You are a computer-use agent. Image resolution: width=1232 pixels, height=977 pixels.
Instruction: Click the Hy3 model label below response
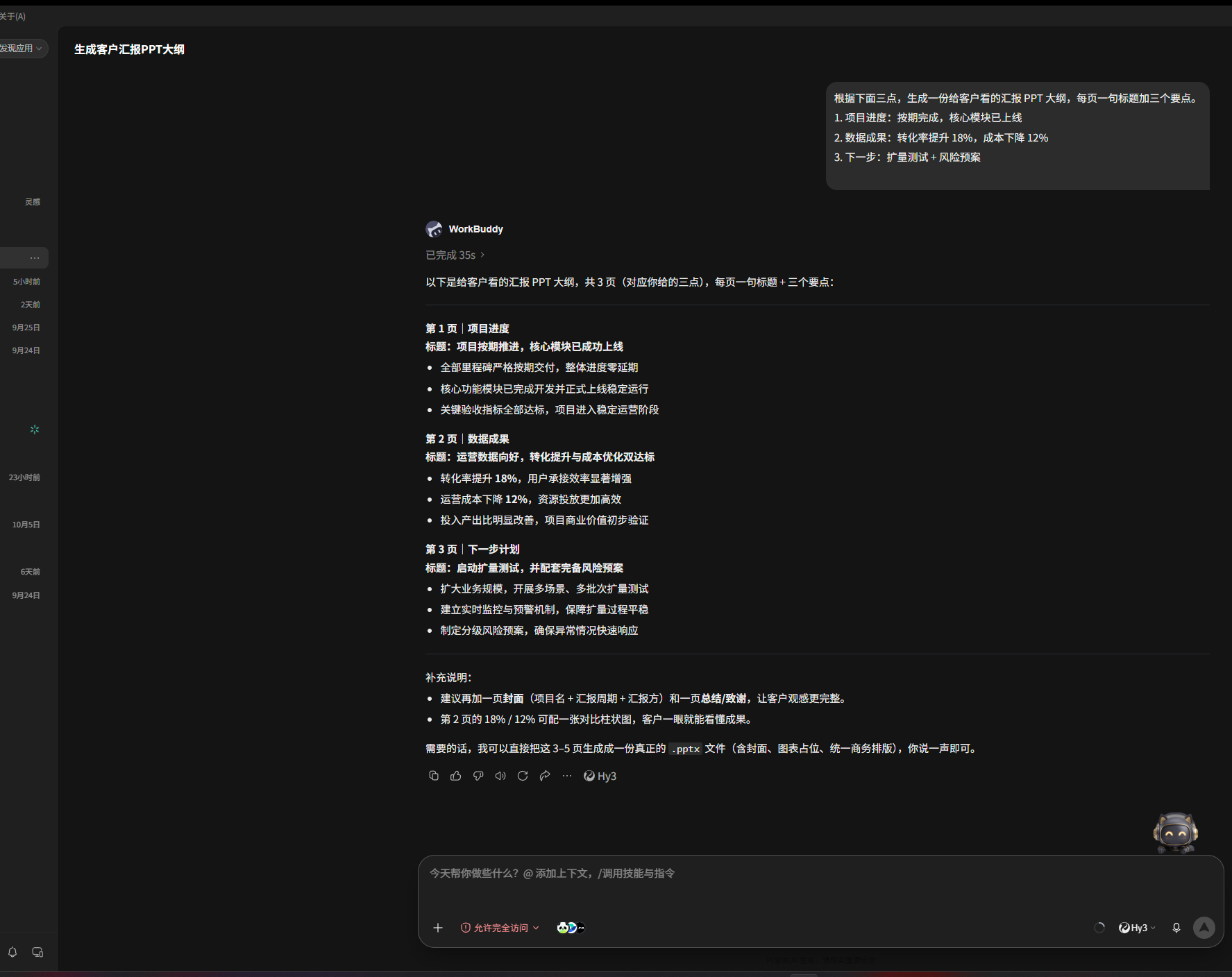pyautogui.click(x=600, y=776)
